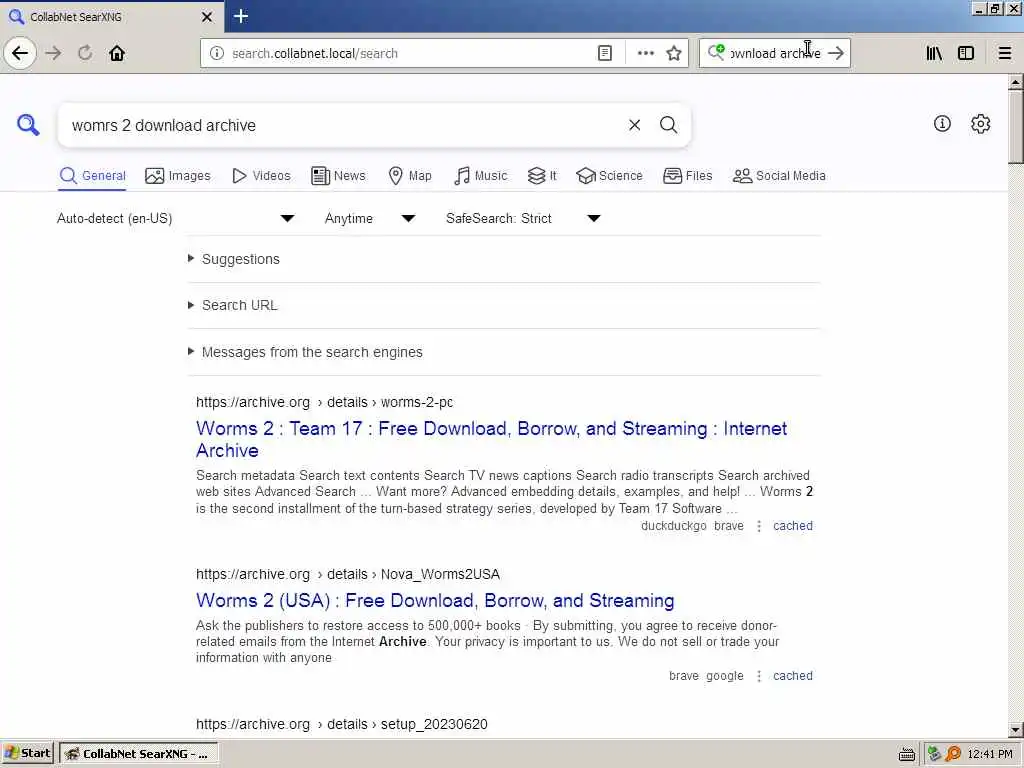
Task: Open the hamburger application menu
Action: click(x=1005, y=54)
